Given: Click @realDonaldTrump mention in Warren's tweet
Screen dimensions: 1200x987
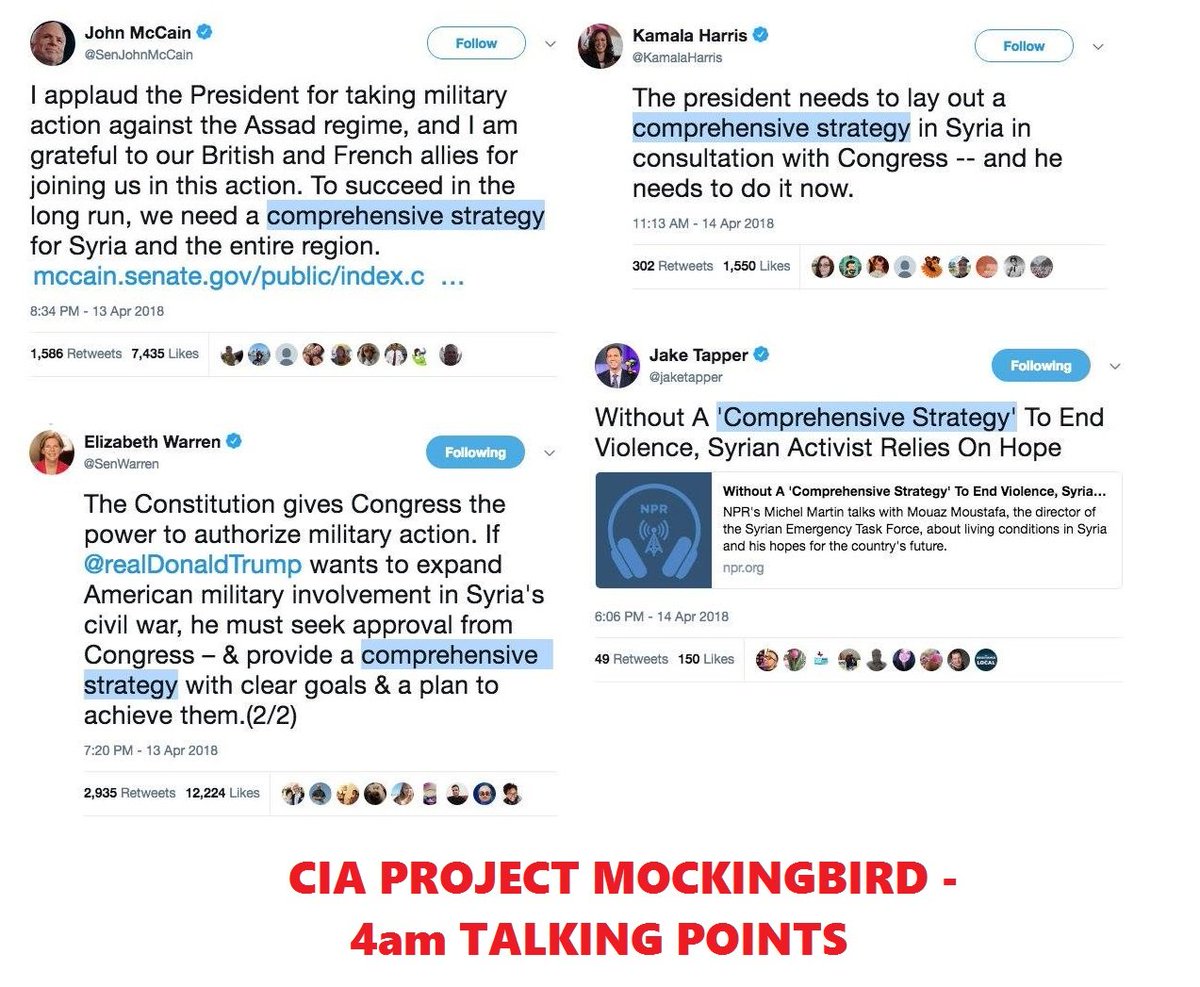Looking at the screenshot, I should [192, 564].
